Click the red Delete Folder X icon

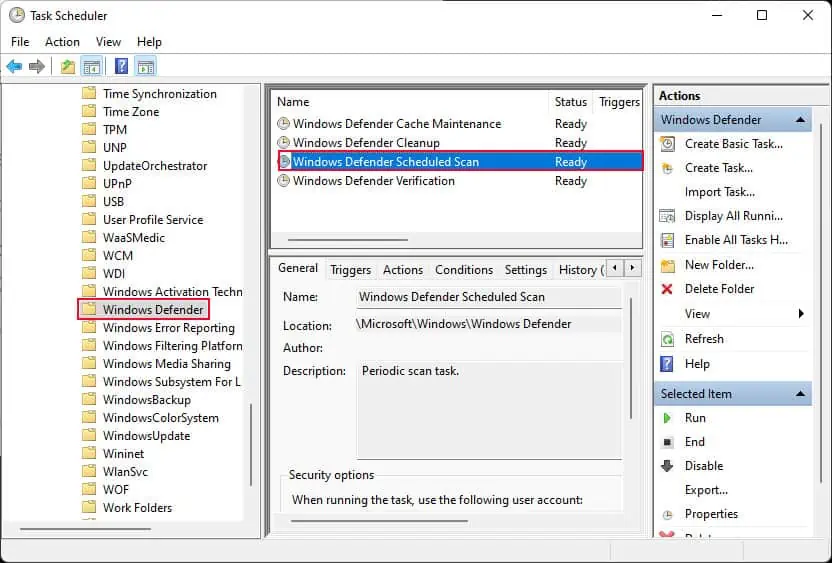click(667, 289)
